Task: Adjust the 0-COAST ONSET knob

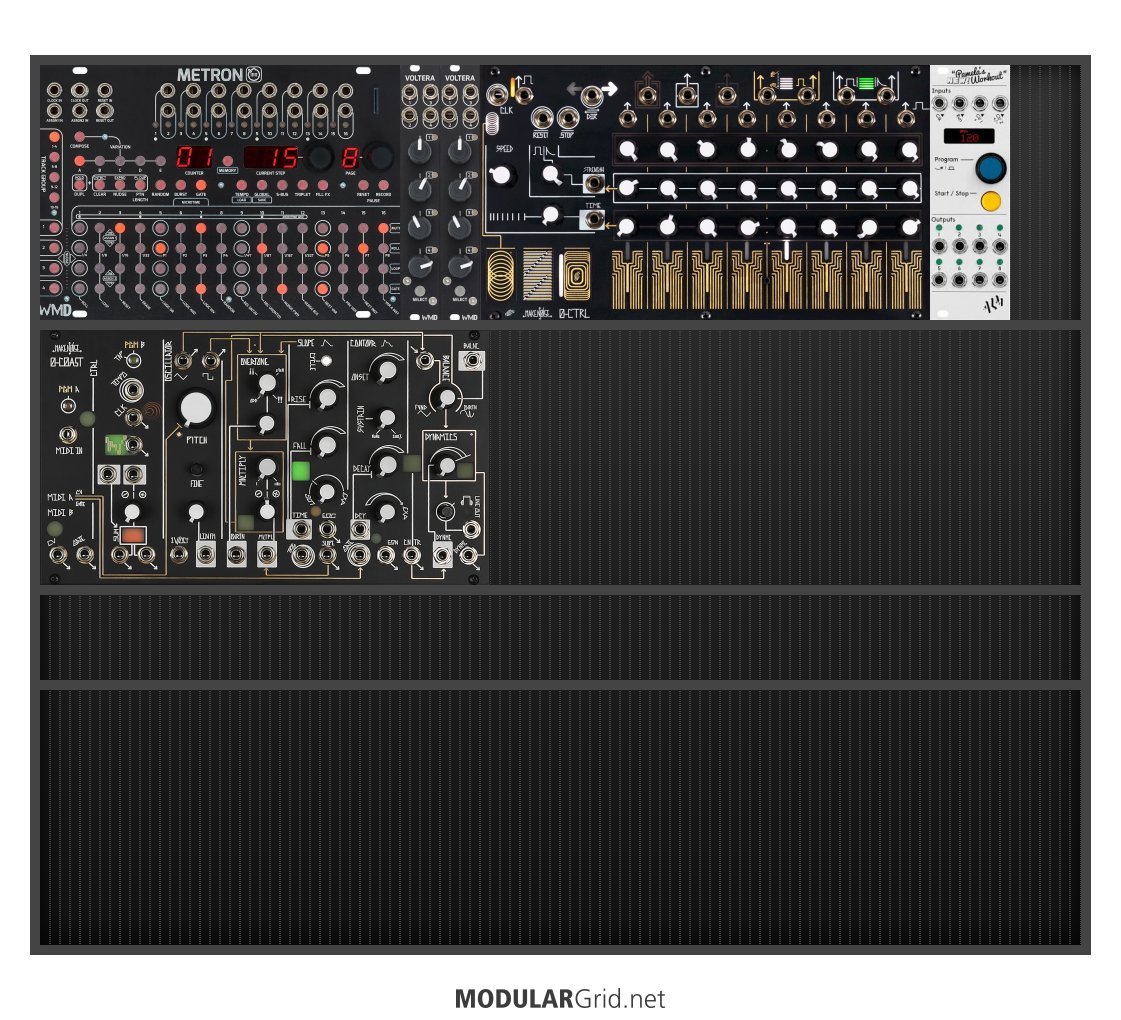Action: (x=387, y=370)
